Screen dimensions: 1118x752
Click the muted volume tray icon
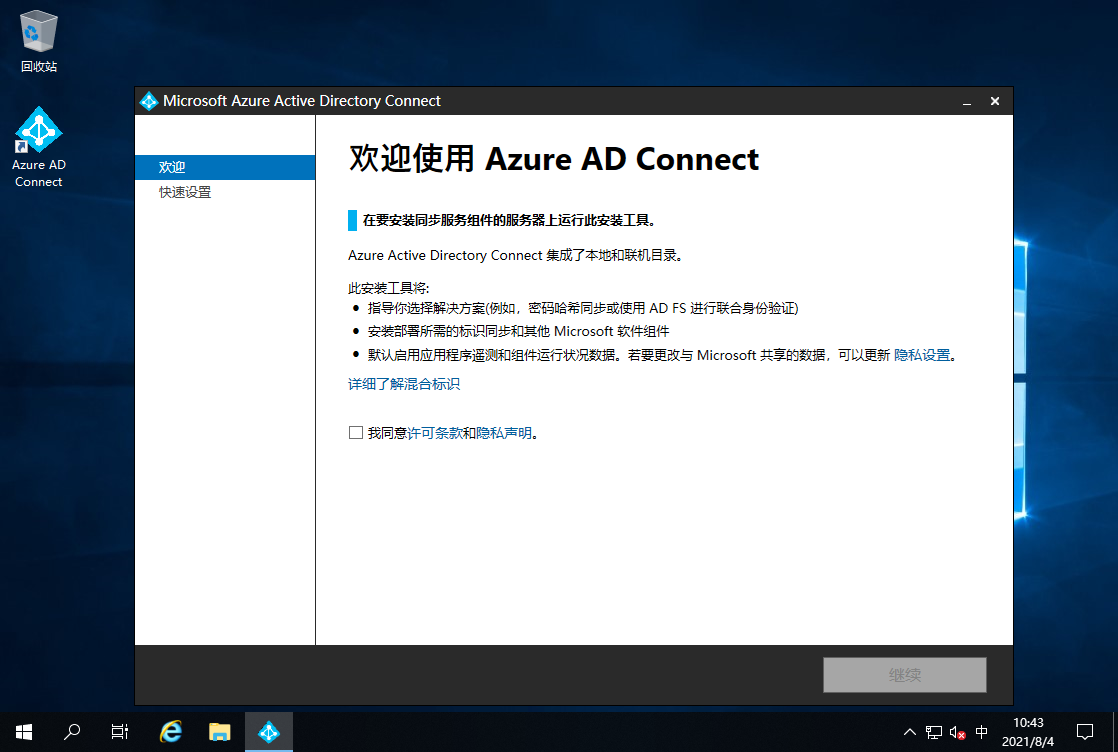957,732
